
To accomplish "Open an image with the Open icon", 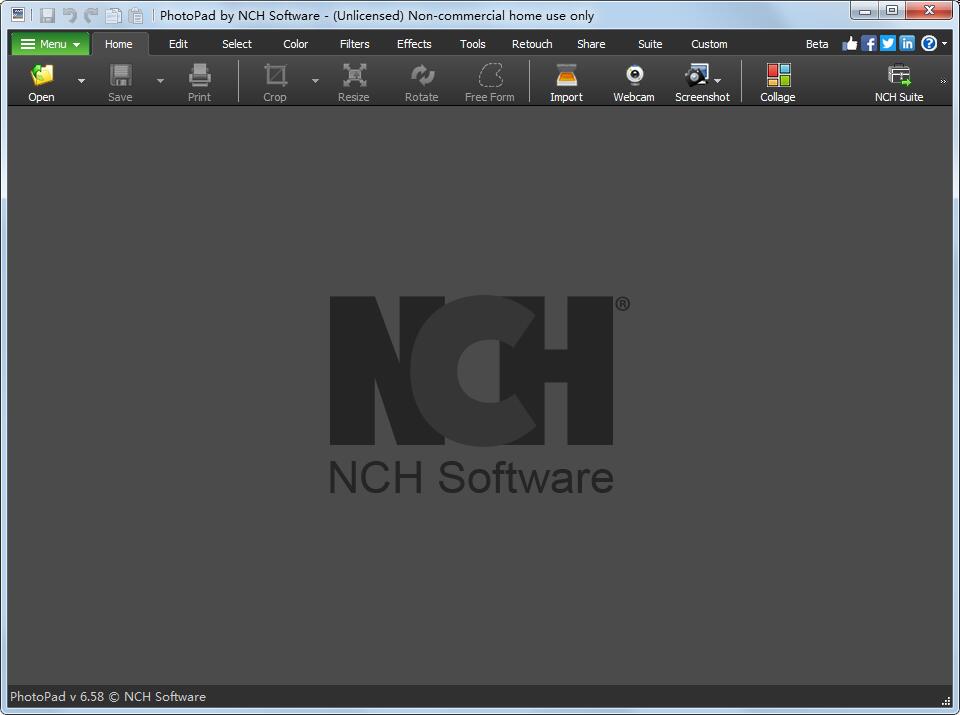I will [x=42, y=83].
